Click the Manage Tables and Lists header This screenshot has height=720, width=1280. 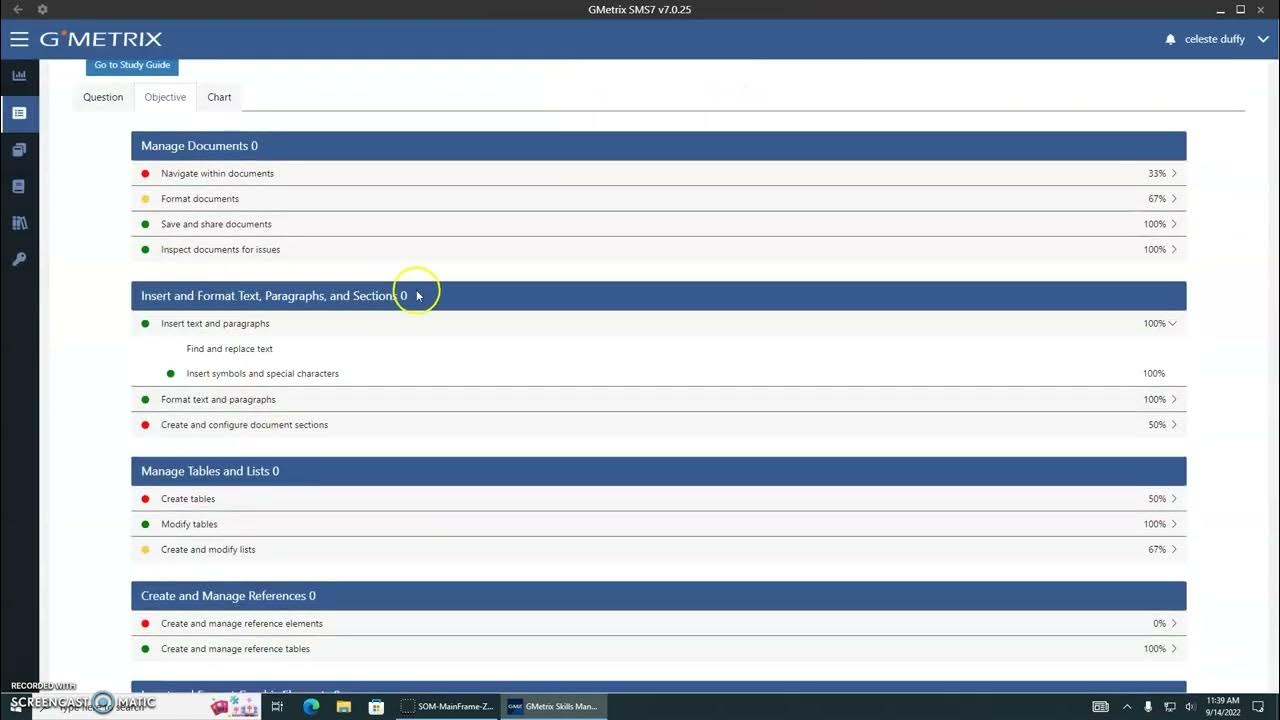(658, 471)
